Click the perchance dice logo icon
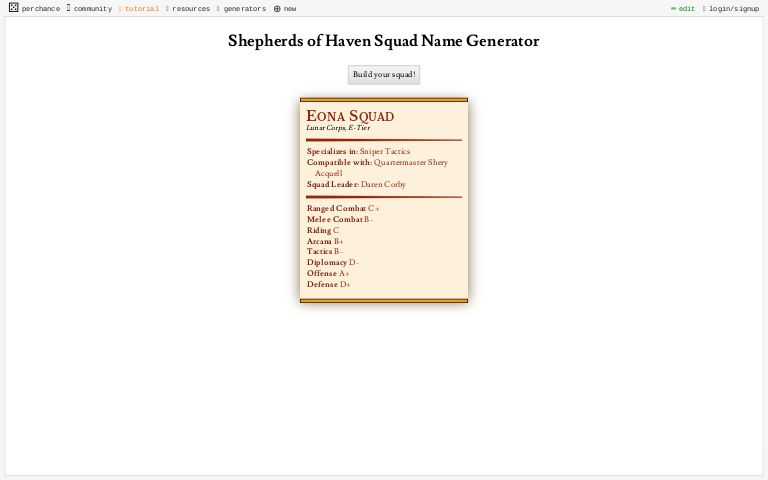 pos(13,8)
